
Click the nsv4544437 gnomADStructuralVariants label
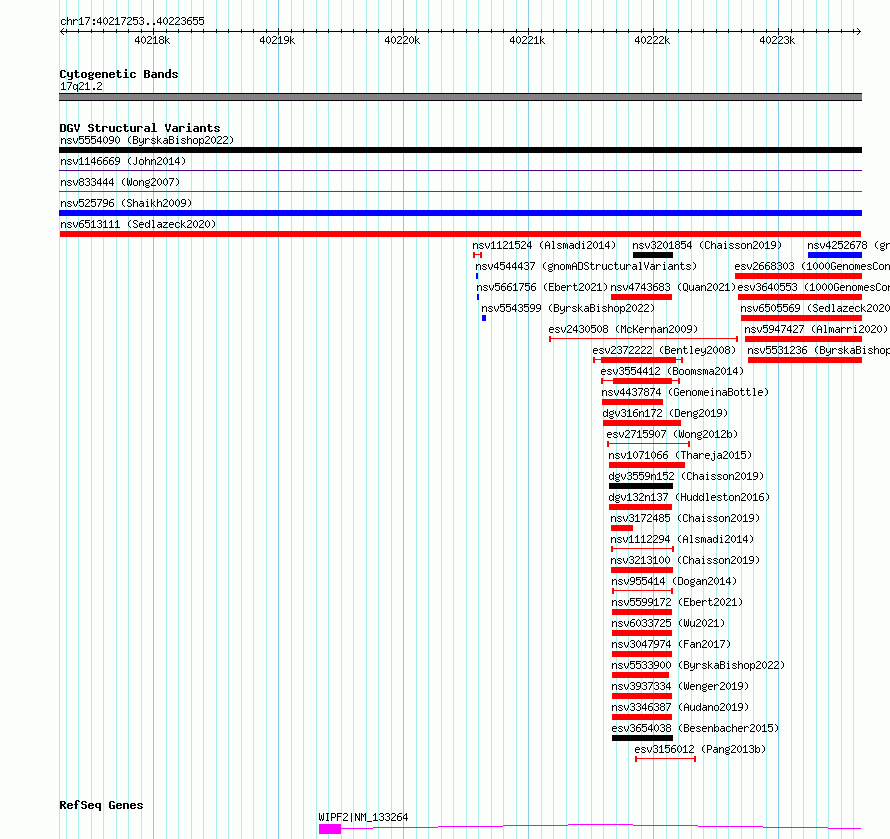point(586,266)
